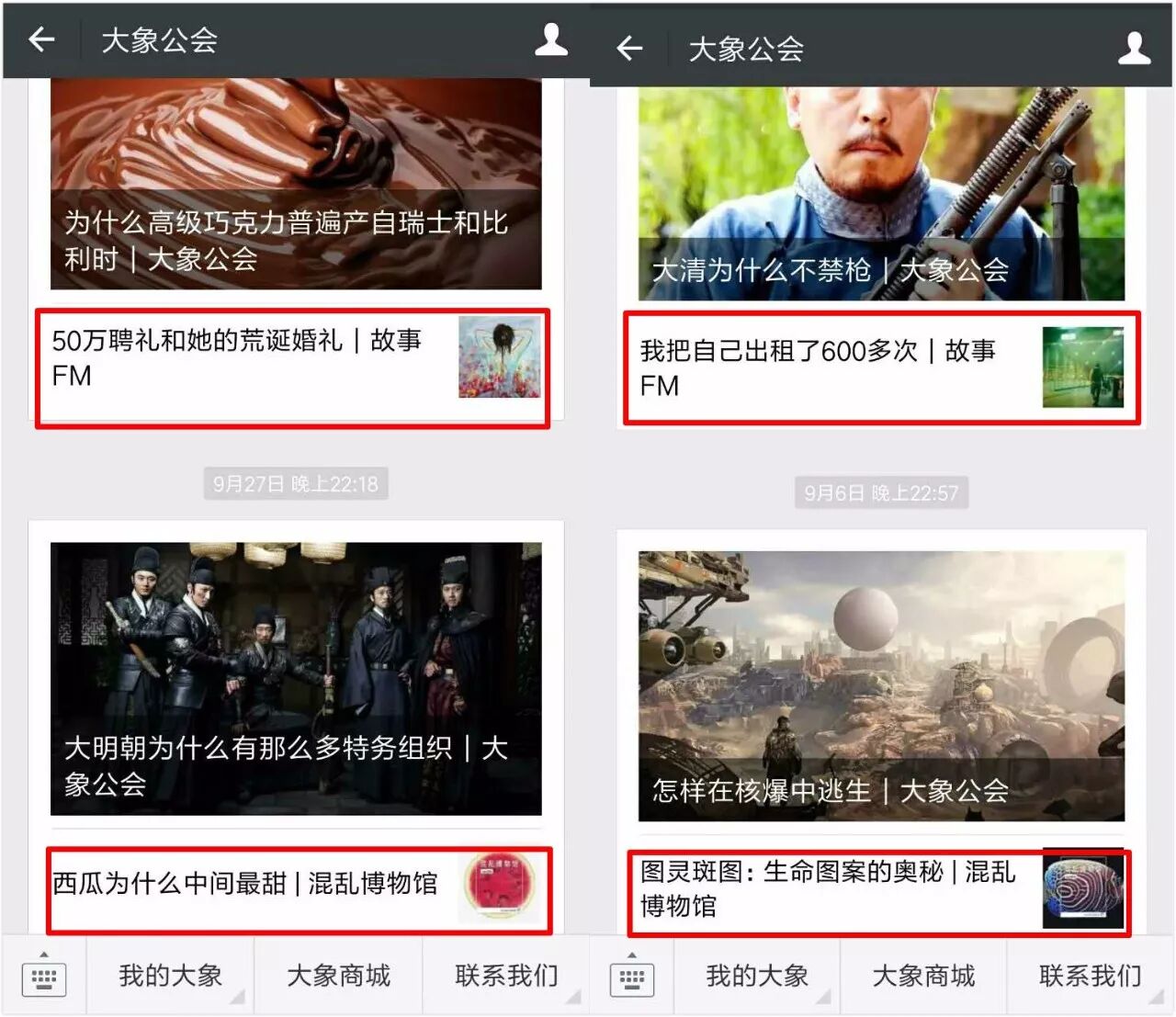Open 大象商城 menu in left panel
Viewport: 1176px width, 1017px height.
tap(338, 976)
